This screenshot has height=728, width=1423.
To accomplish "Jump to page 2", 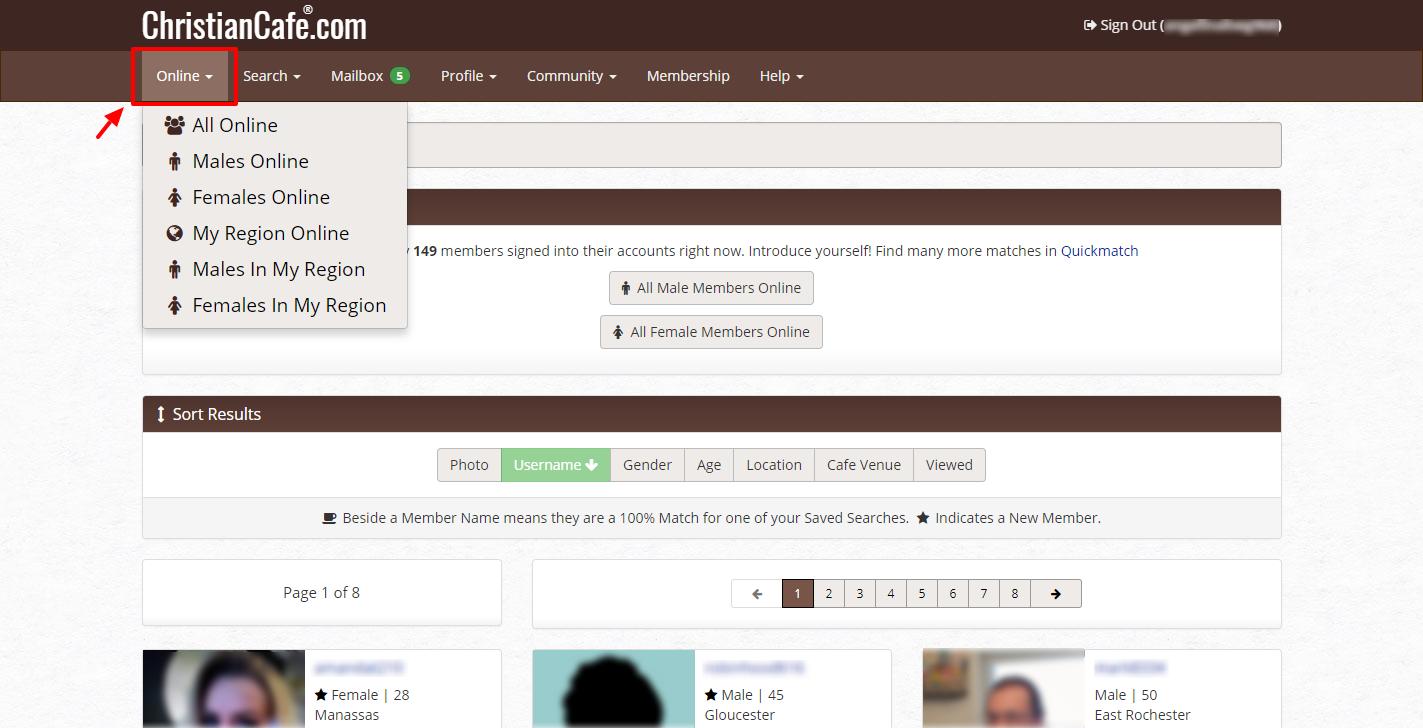I will pos(829,594).
